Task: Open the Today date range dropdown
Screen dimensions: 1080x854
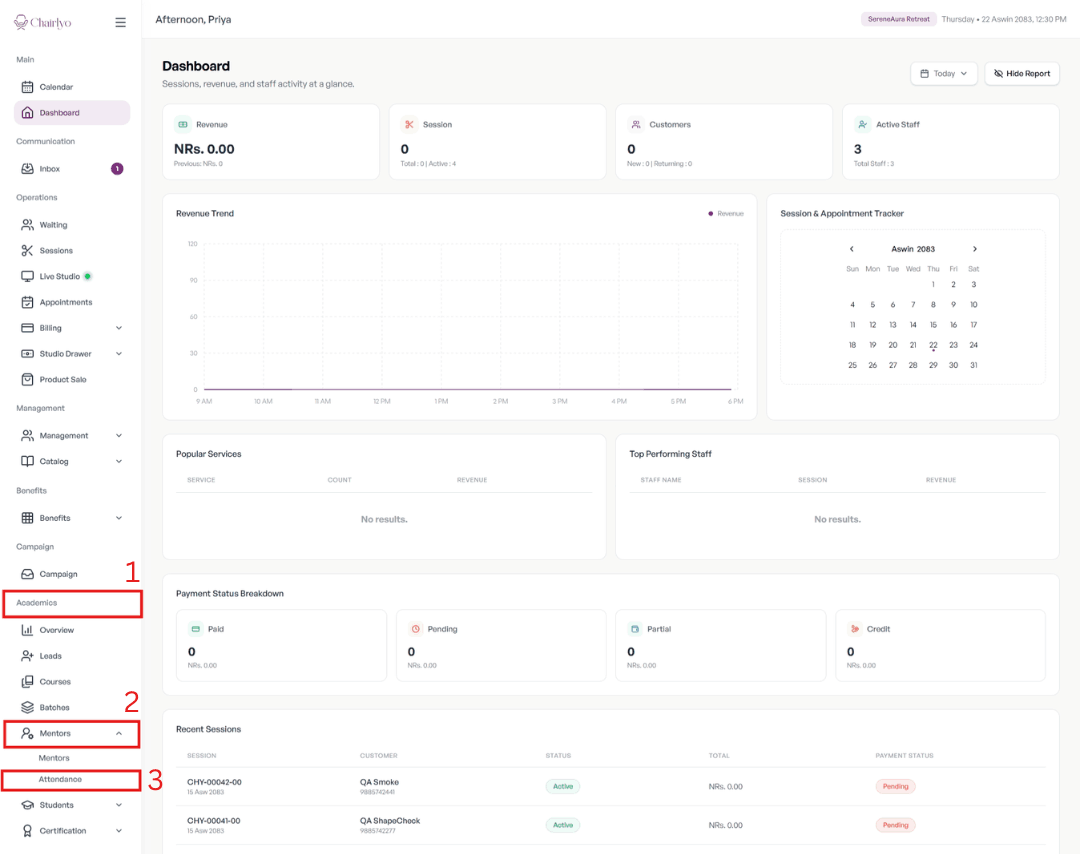Action: [x=944, y=74]
